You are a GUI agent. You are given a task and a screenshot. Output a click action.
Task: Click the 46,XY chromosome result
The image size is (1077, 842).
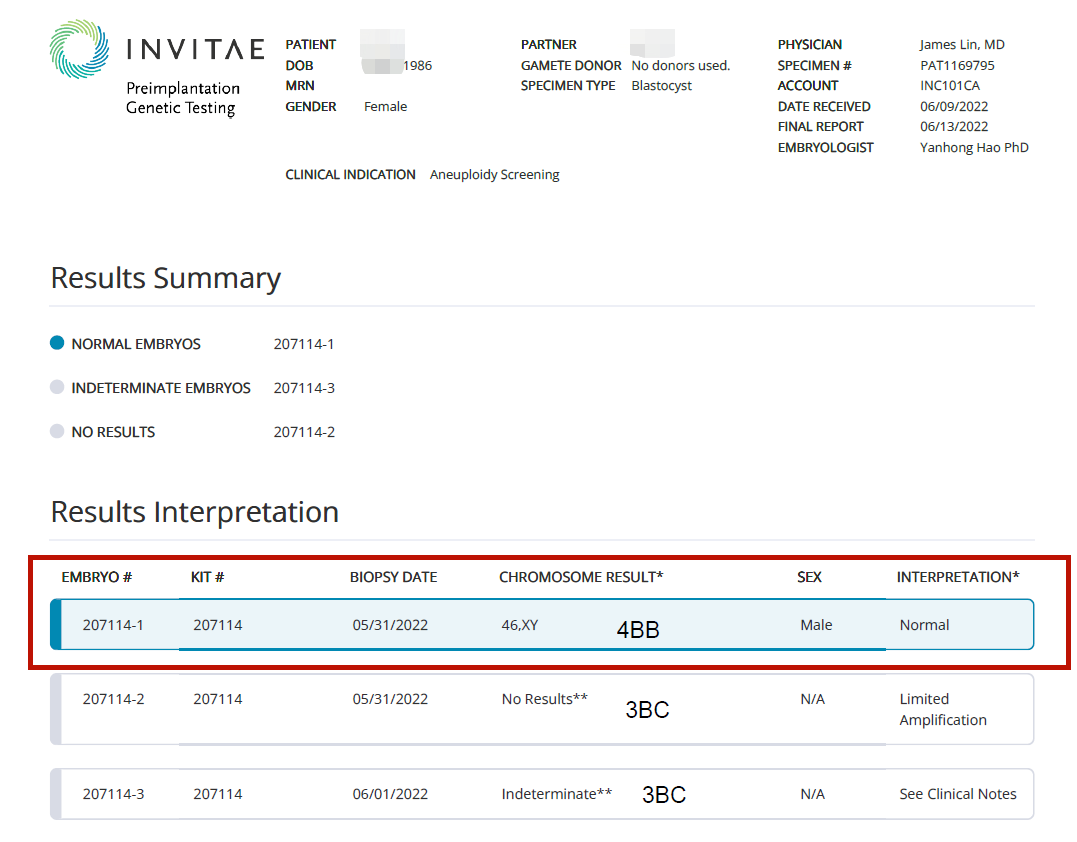pyautogui.click(x=520, y=625)
